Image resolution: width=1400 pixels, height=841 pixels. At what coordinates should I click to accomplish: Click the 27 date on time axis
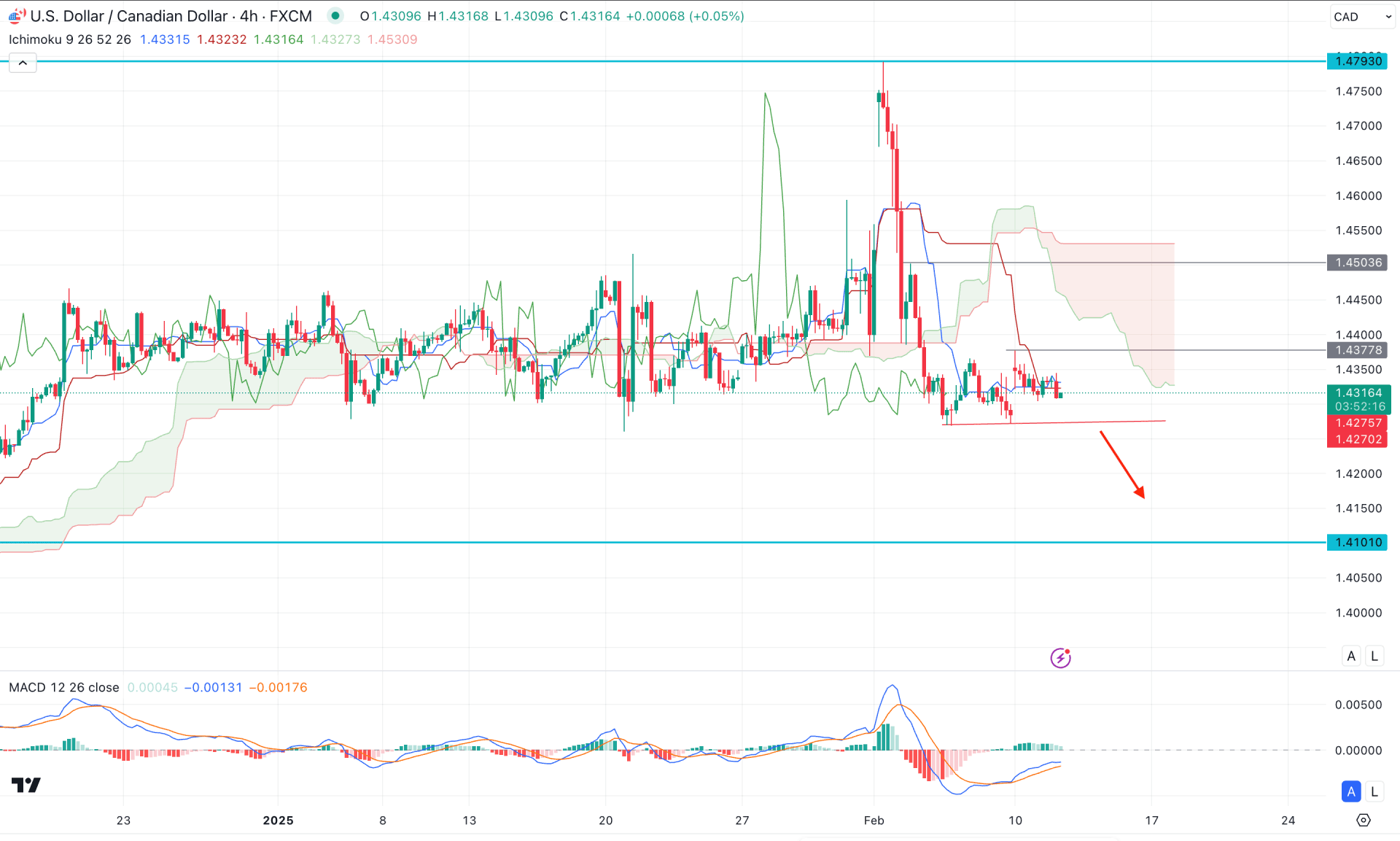(x=742, y=820)
